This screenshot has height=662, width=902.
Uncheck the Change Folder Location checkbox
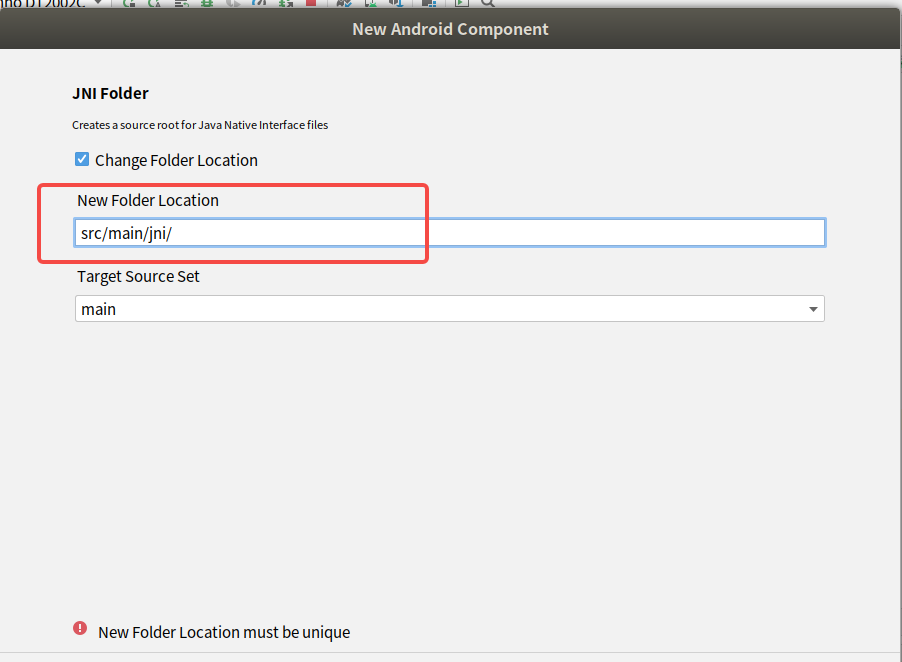click(x=82, y=158)
